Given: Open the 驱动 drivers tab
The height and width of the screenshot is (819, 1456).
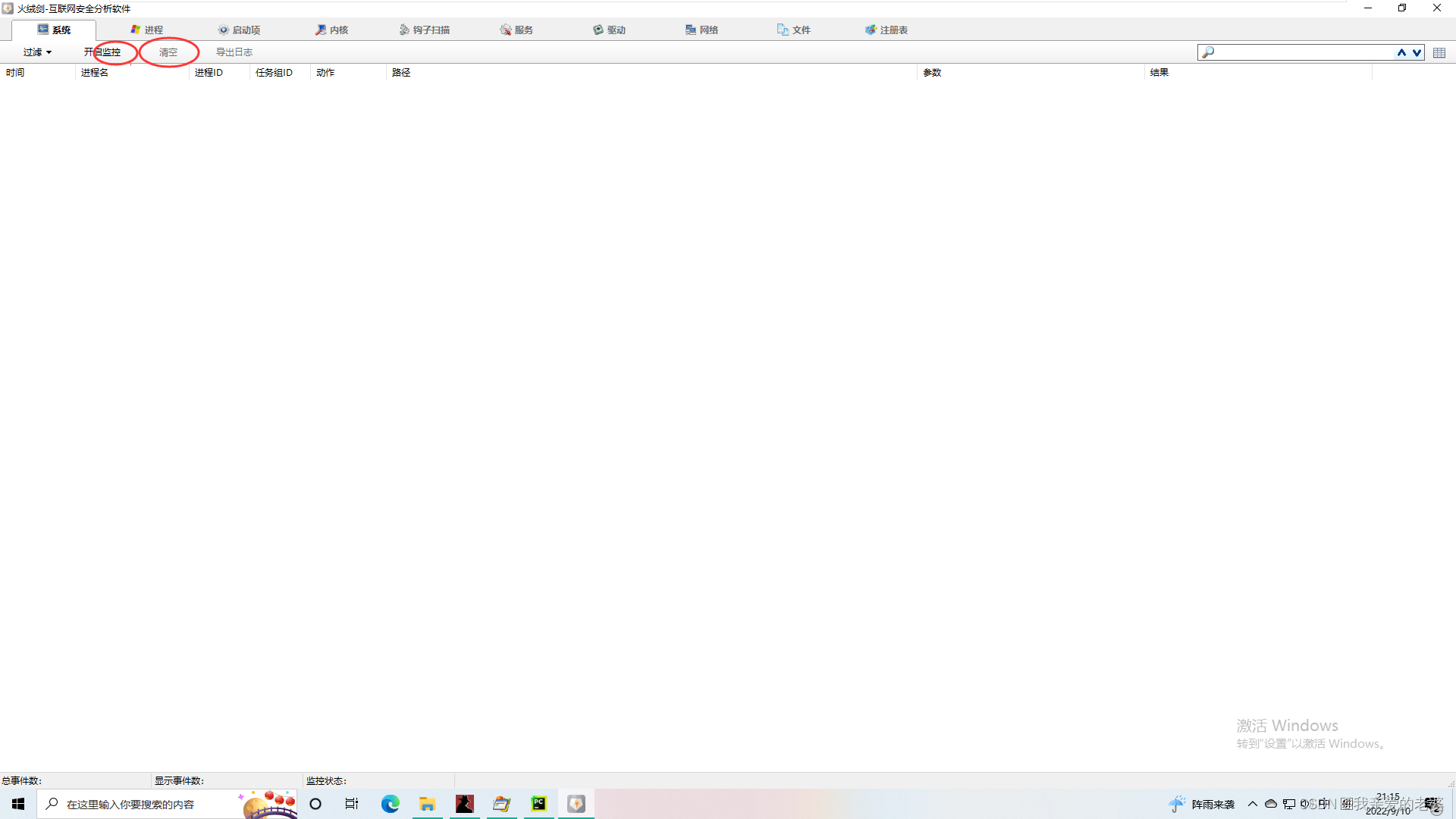Looking at the screenshot, I should pyautogui.click(x=609, y=30).
